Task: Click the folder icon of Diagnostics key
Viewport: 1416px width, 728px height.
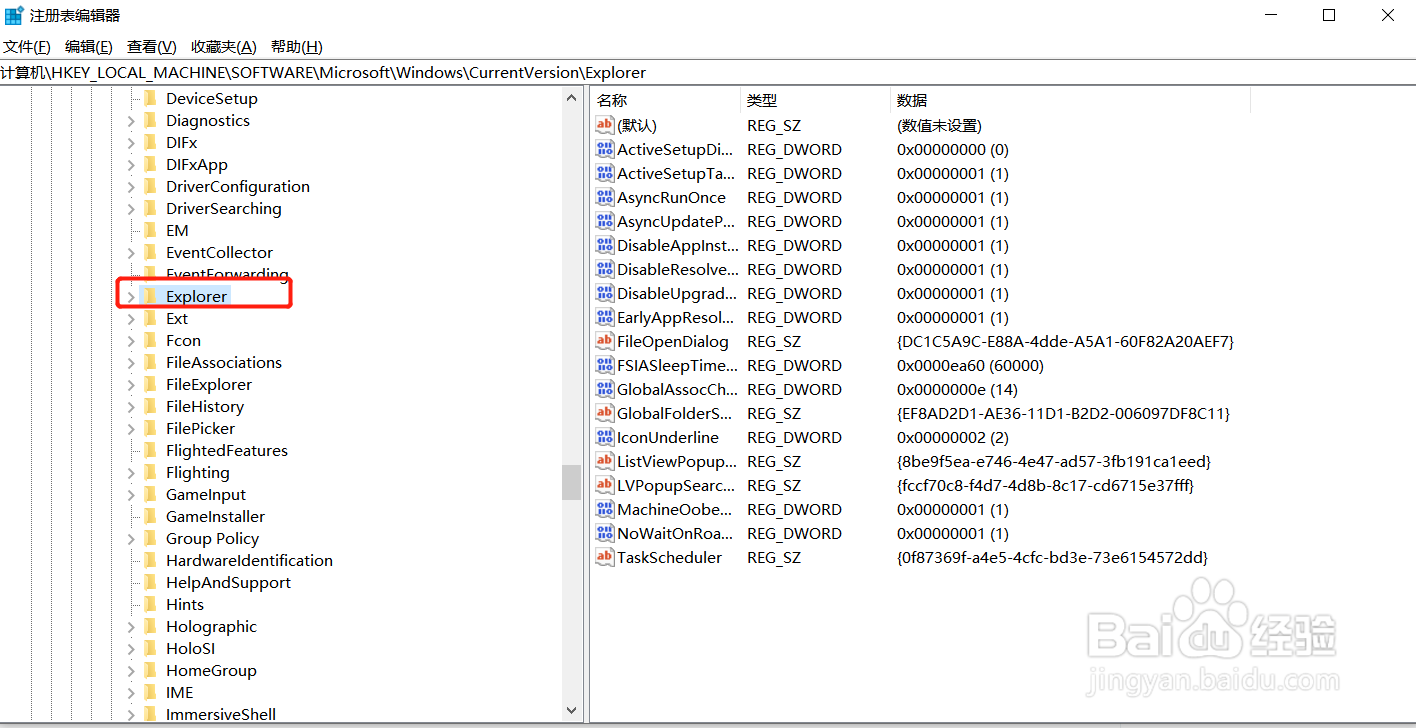Action: pos(150,120)
